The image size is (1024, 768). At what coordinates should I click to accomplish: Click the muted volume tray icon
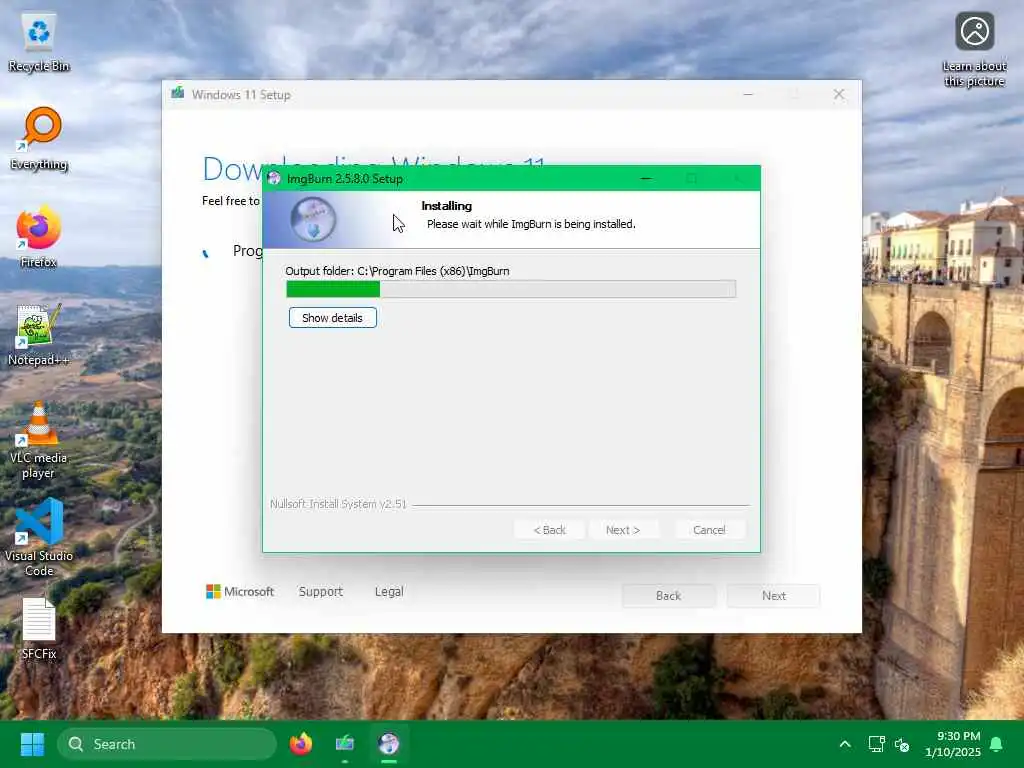point(902,744)
